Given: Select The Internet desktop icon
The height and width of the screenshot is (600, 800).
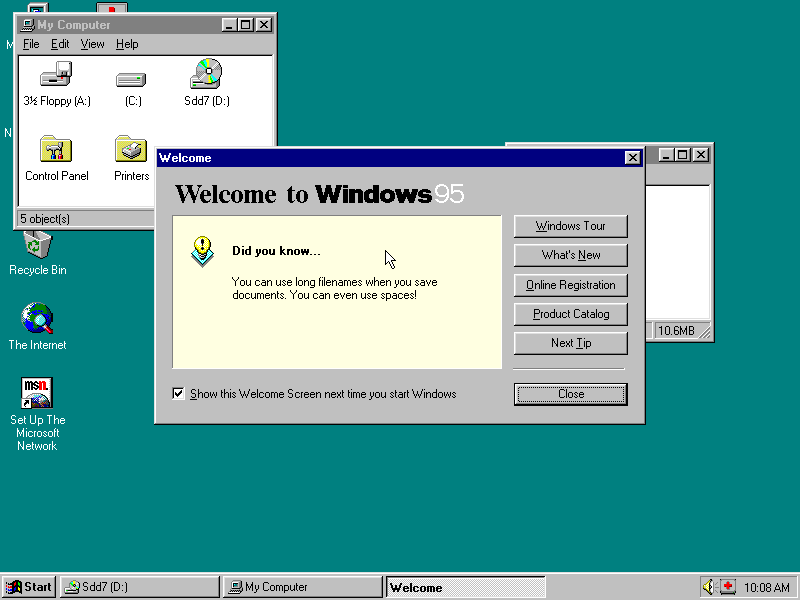Looking at the screenshot, I should 37,318.
